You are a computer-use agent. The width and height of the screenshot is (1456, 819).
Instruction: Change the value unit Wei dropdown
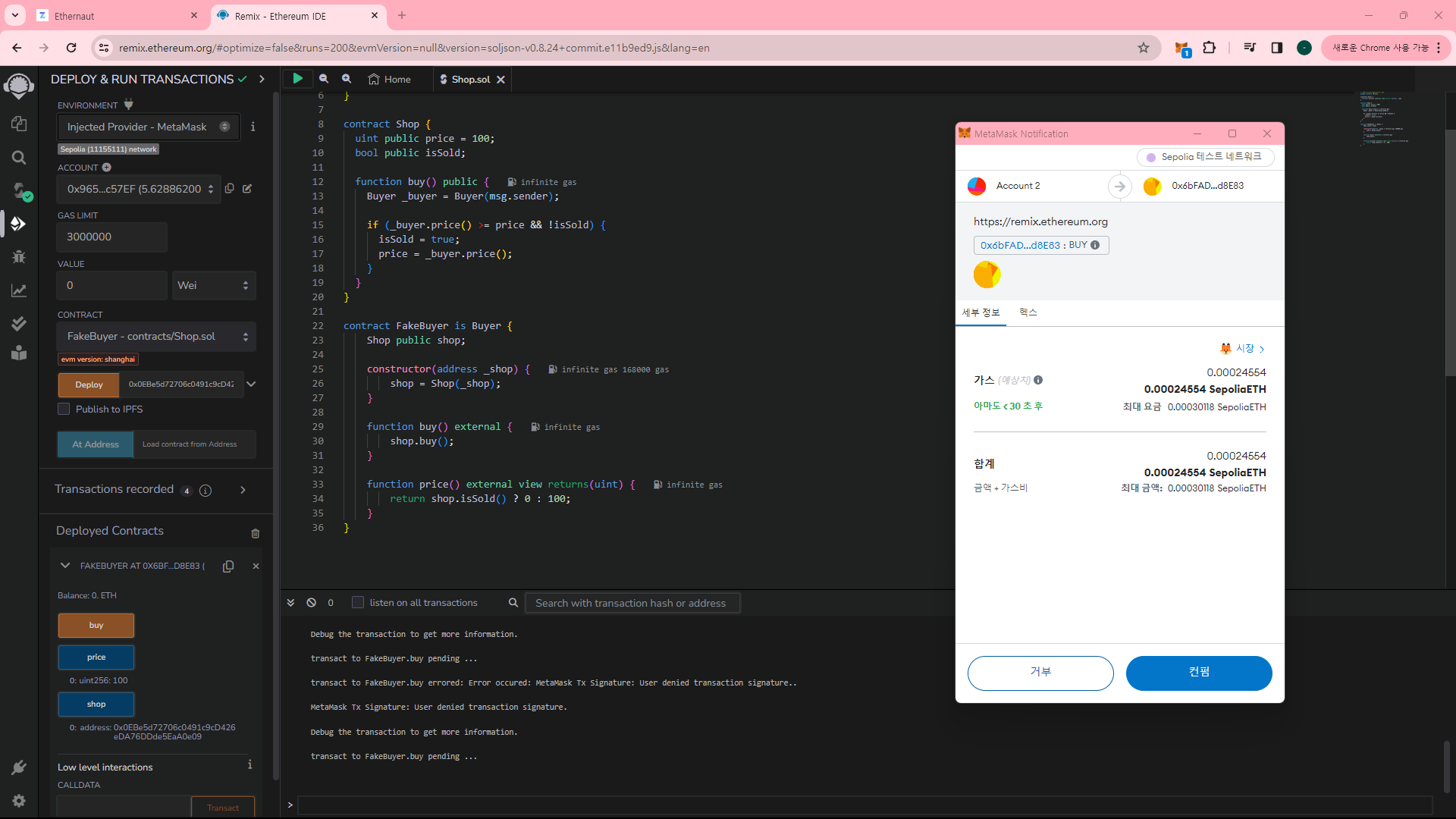pos(213,285)
